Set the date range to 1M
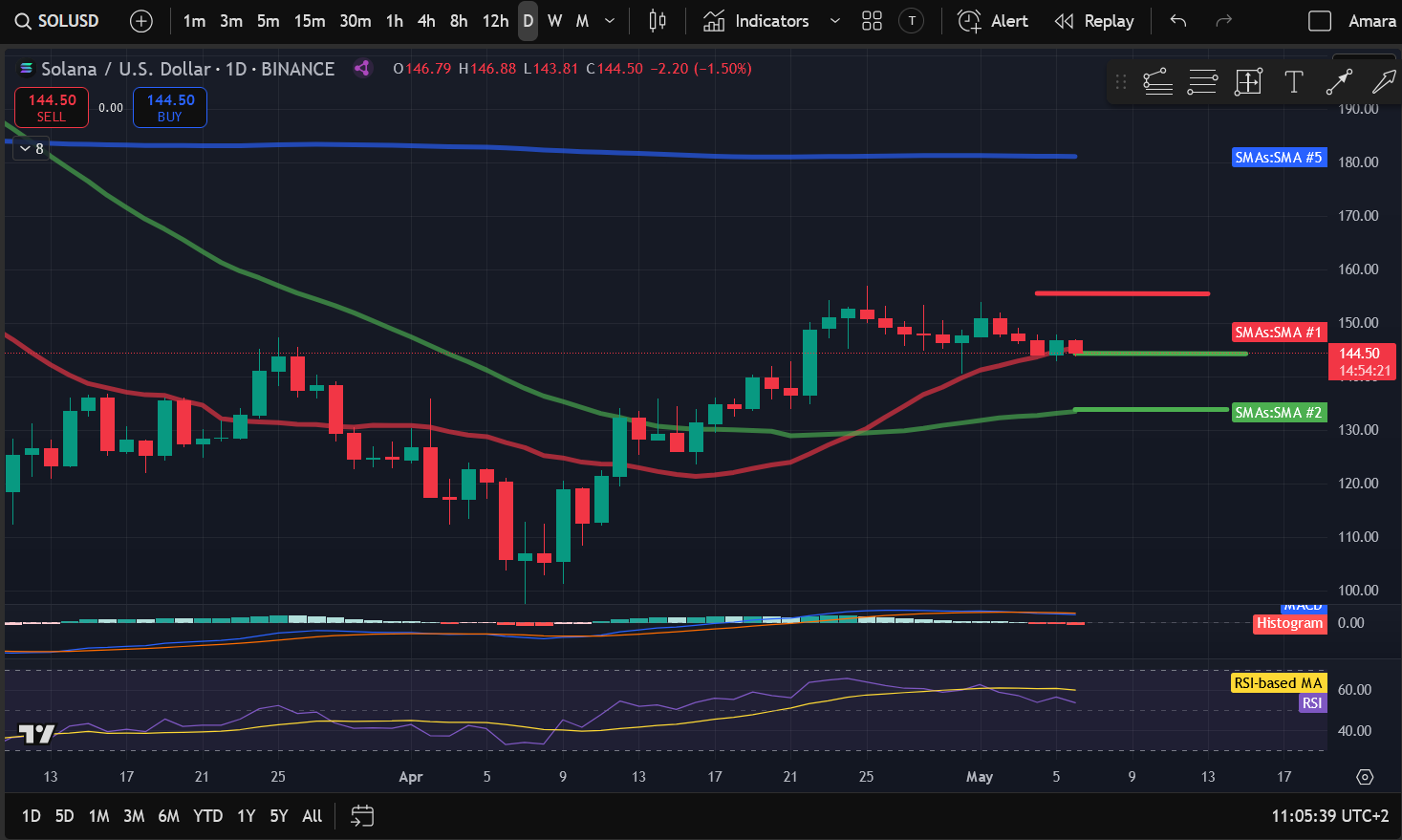 [x=98, y=816]
